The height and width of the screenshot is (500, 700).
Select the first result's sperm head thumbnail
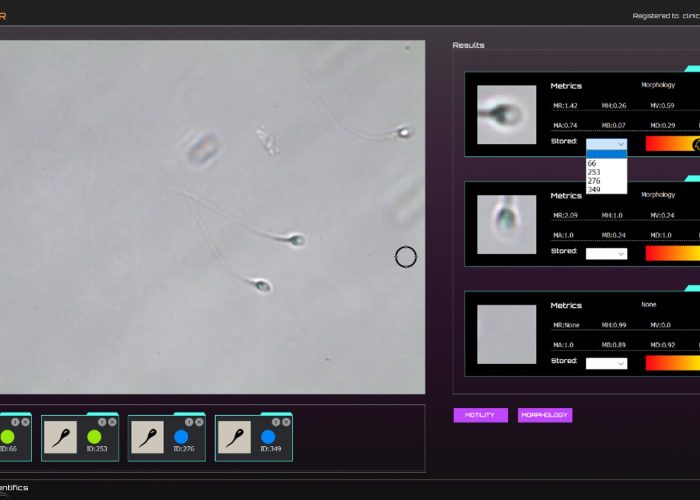pos(506,115)
